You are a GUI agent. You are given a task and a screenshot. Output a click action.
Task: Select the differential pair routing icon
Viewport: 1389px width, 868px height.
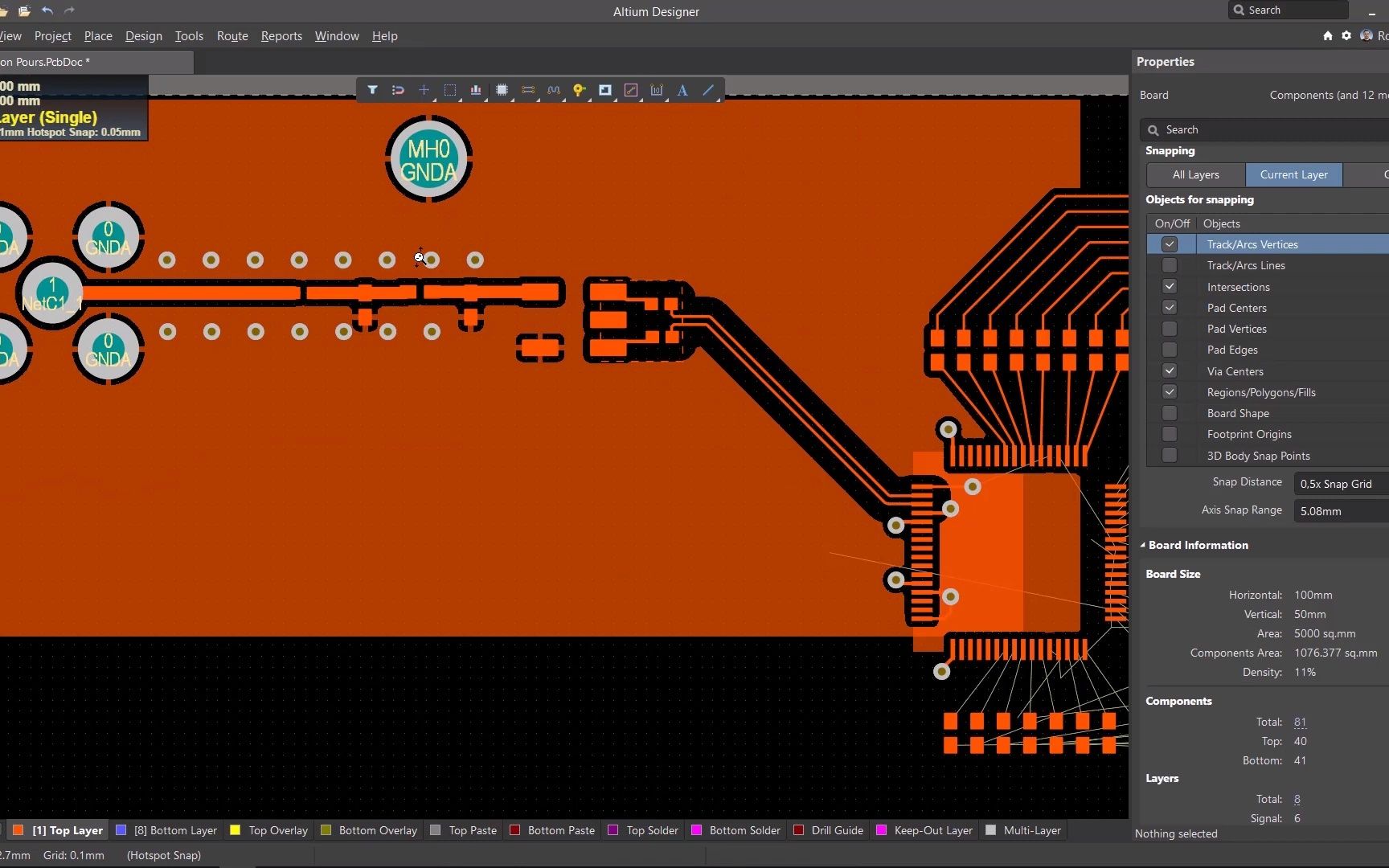[528, 90]
